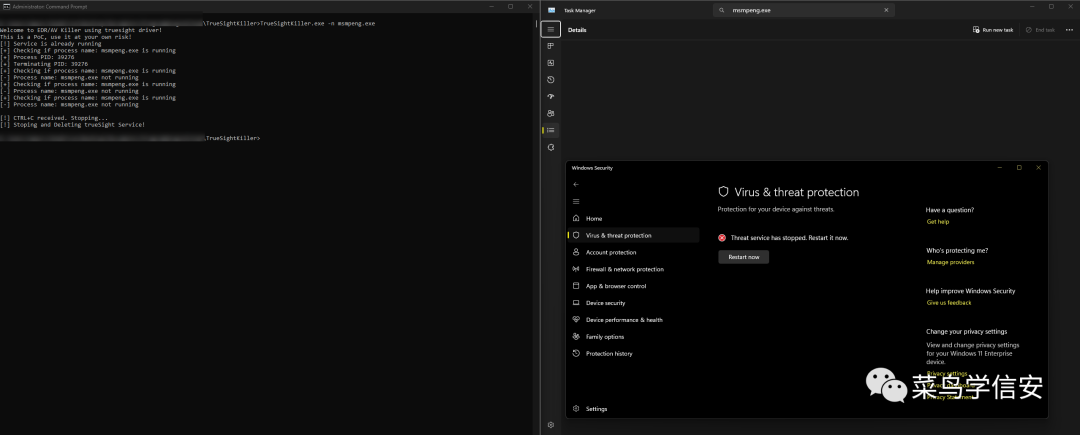Screen dimensions: 1080x435
Task: Click 'Help improve Windows Security' text
Action: click(x=970, y=291)
